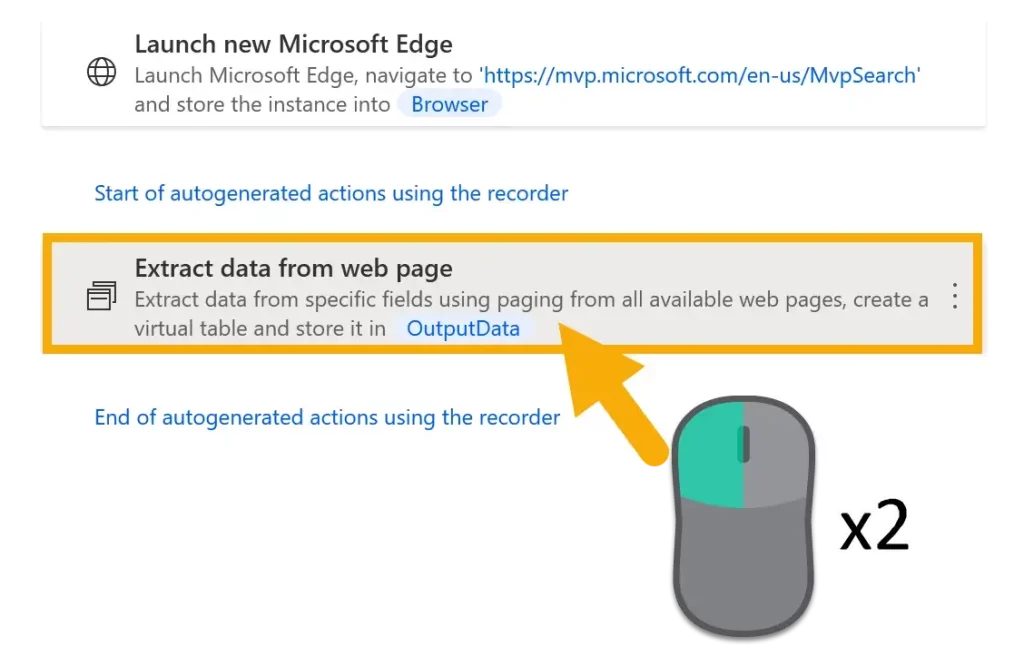The image size is (1024, 646).
Task: Click 'End of autogenerated actions' comment
Action: tap(327, 417)
